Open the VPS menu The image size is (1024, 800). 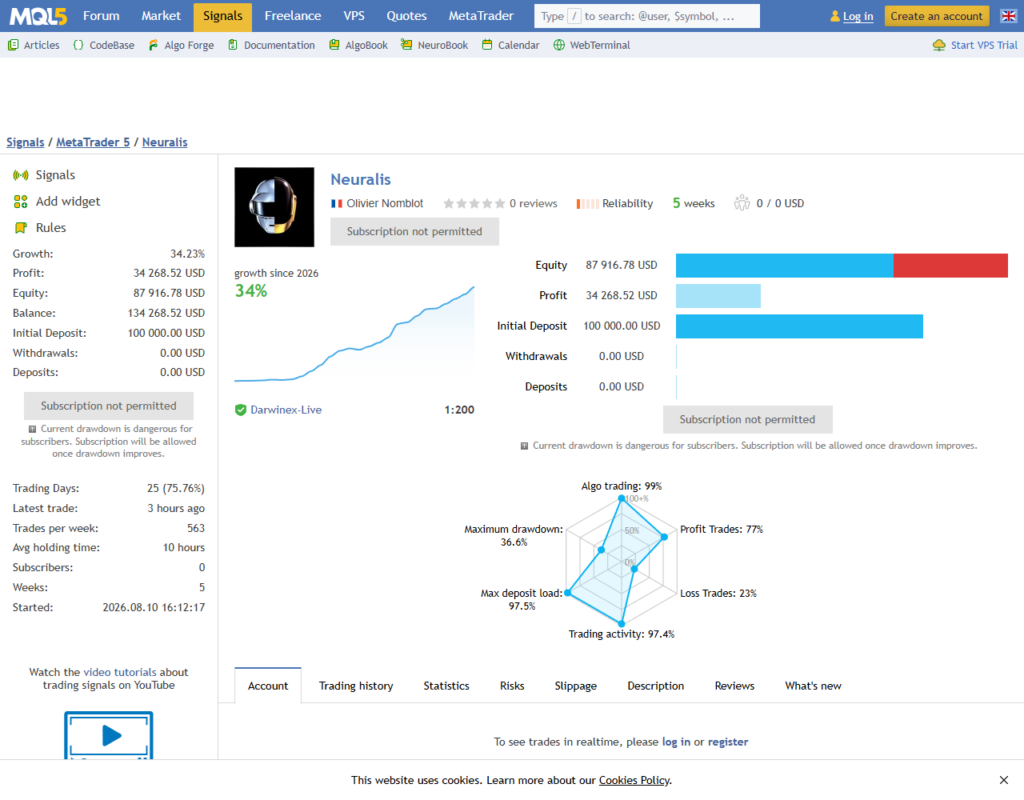click(x=354, y=16)
